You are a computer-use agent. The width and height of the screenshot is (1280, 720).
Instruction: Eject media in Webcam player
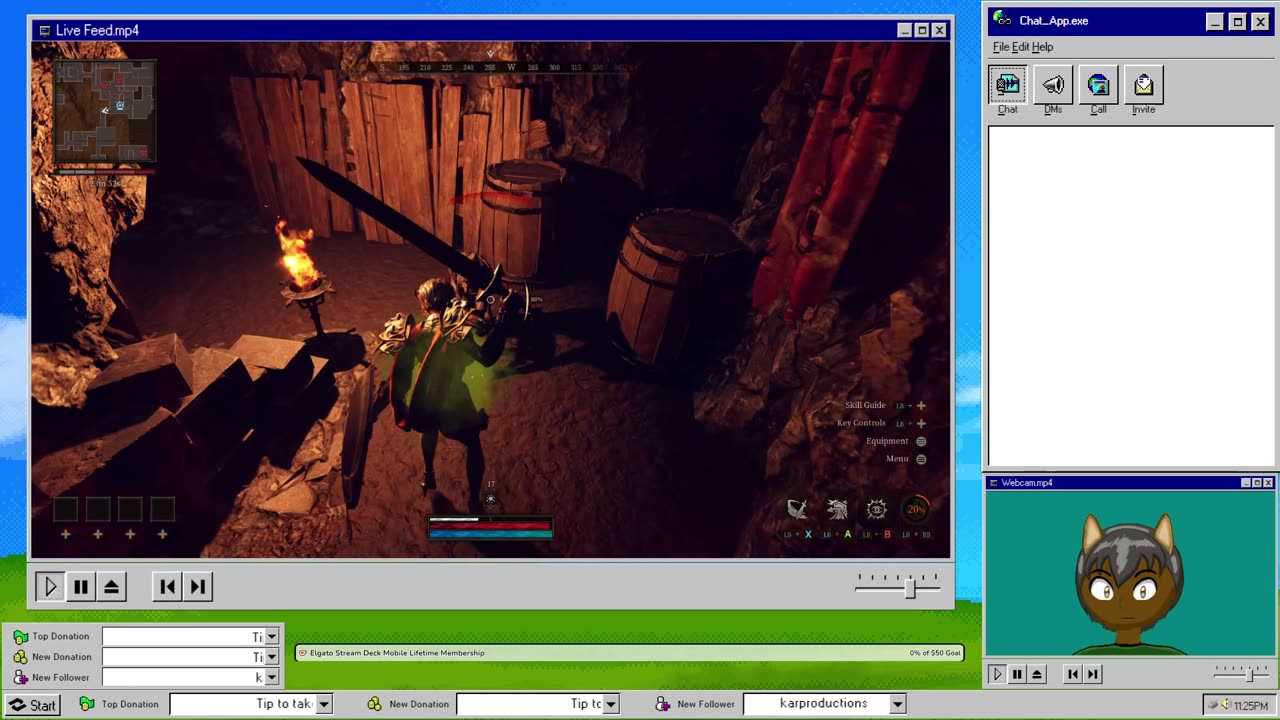coord(1037,674)
